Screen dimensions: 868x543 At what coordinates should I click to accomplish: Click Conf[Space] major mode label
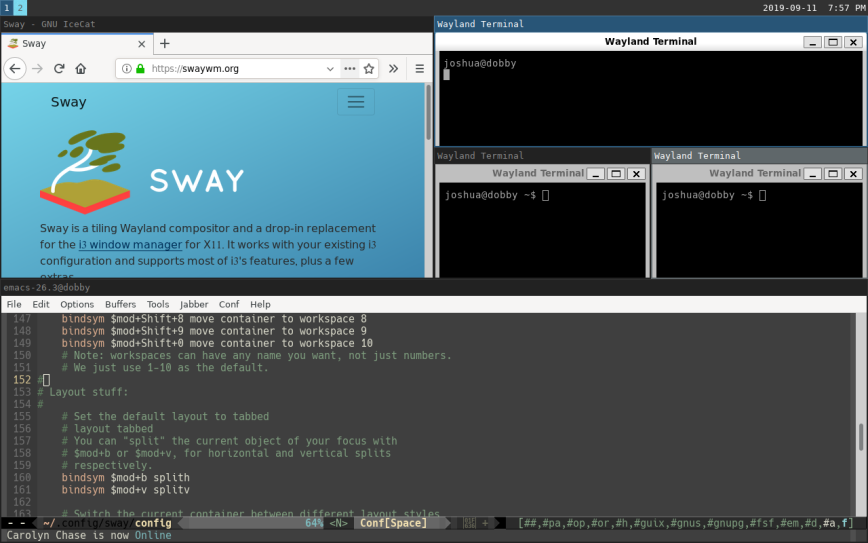tap(393, 523)
